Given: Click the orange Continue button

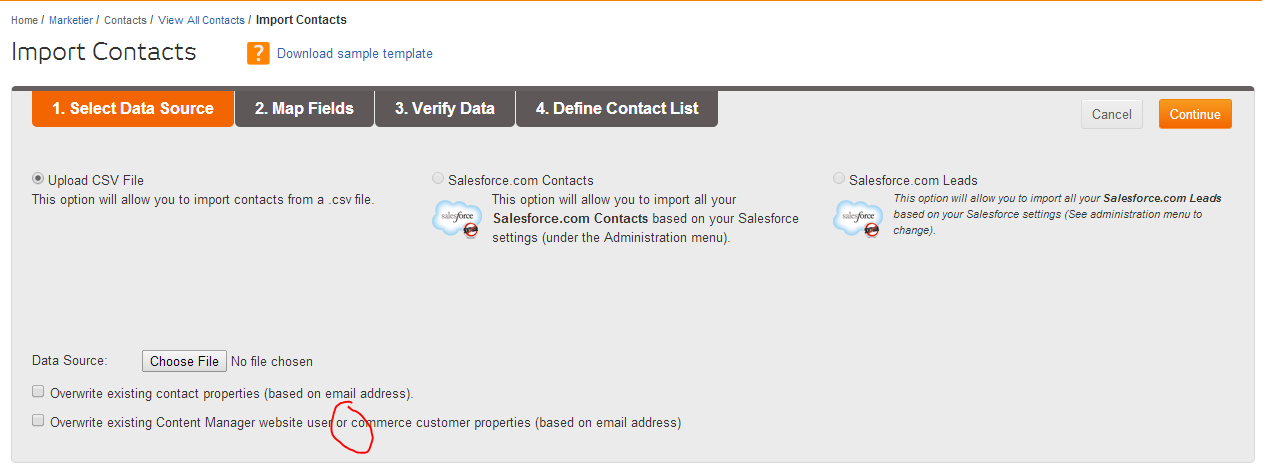Looking at the screenshot, I should [1195, 114].
